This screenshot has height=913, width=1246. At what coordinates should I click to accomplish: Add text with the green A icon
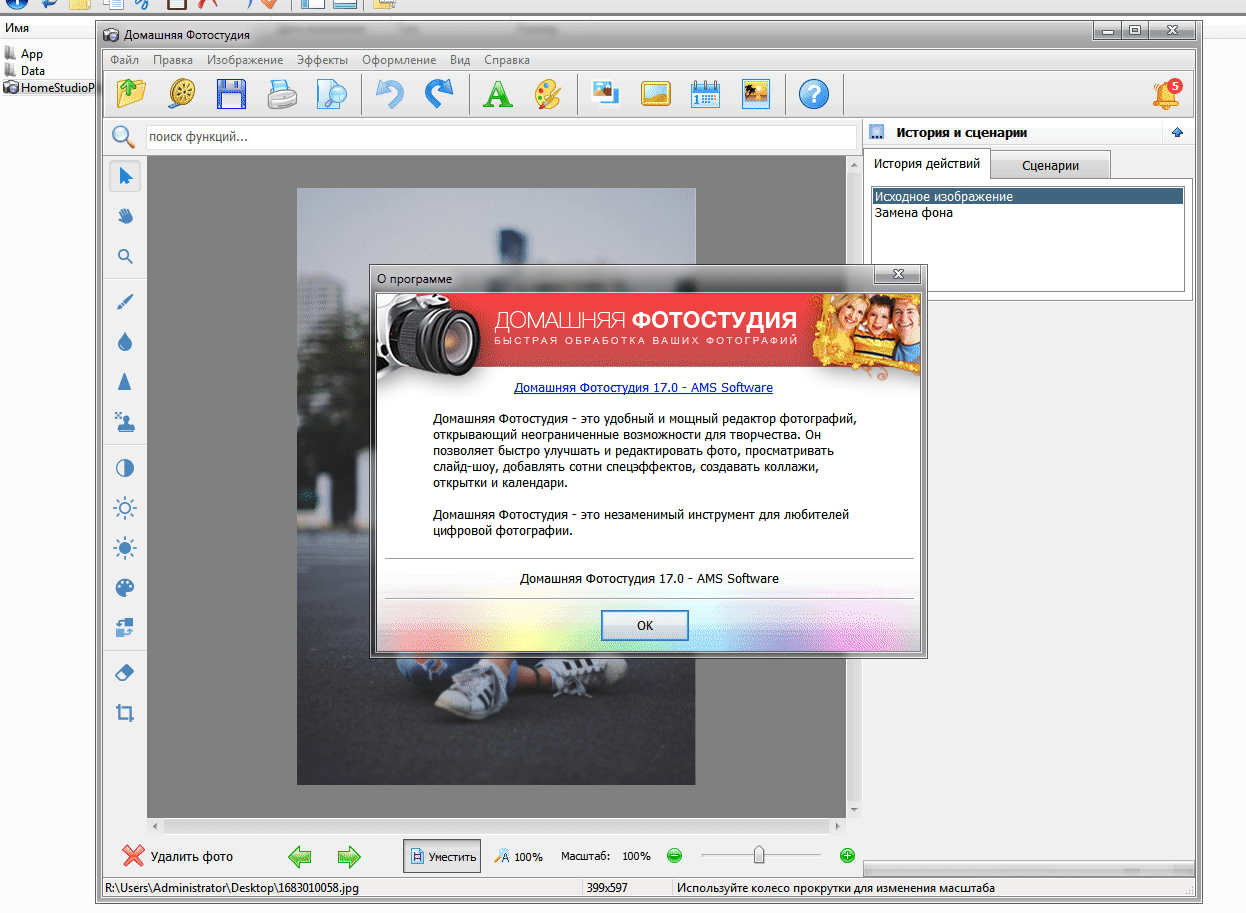click(497, 94)
